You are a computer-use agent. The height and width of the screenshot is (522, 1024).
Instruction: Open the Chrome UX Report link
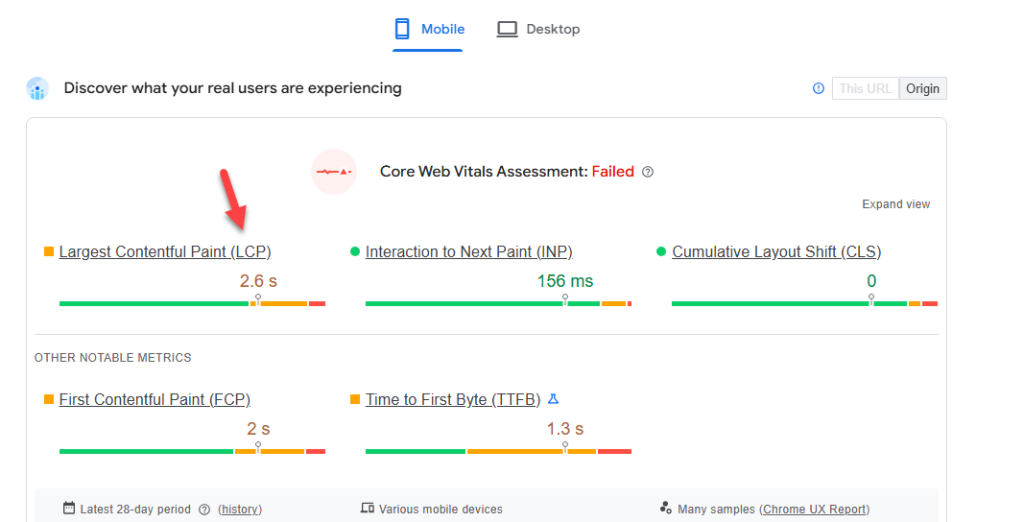point(814,510)
